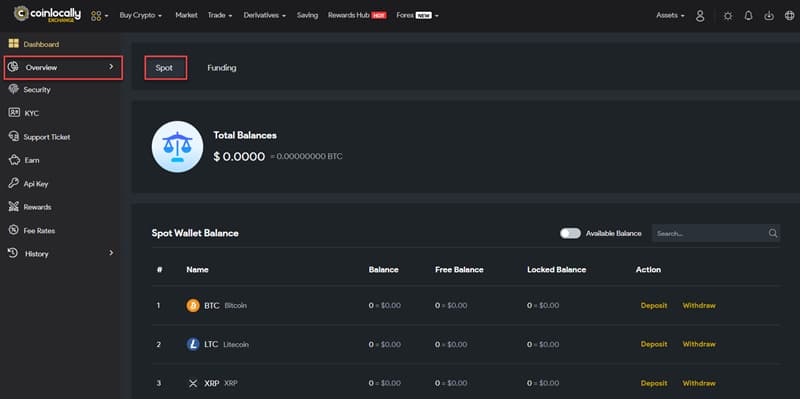Toggle light theme with the sun icon
This screenshot has height=399, width=800.
pyautogui.click(x=728, y=16)
